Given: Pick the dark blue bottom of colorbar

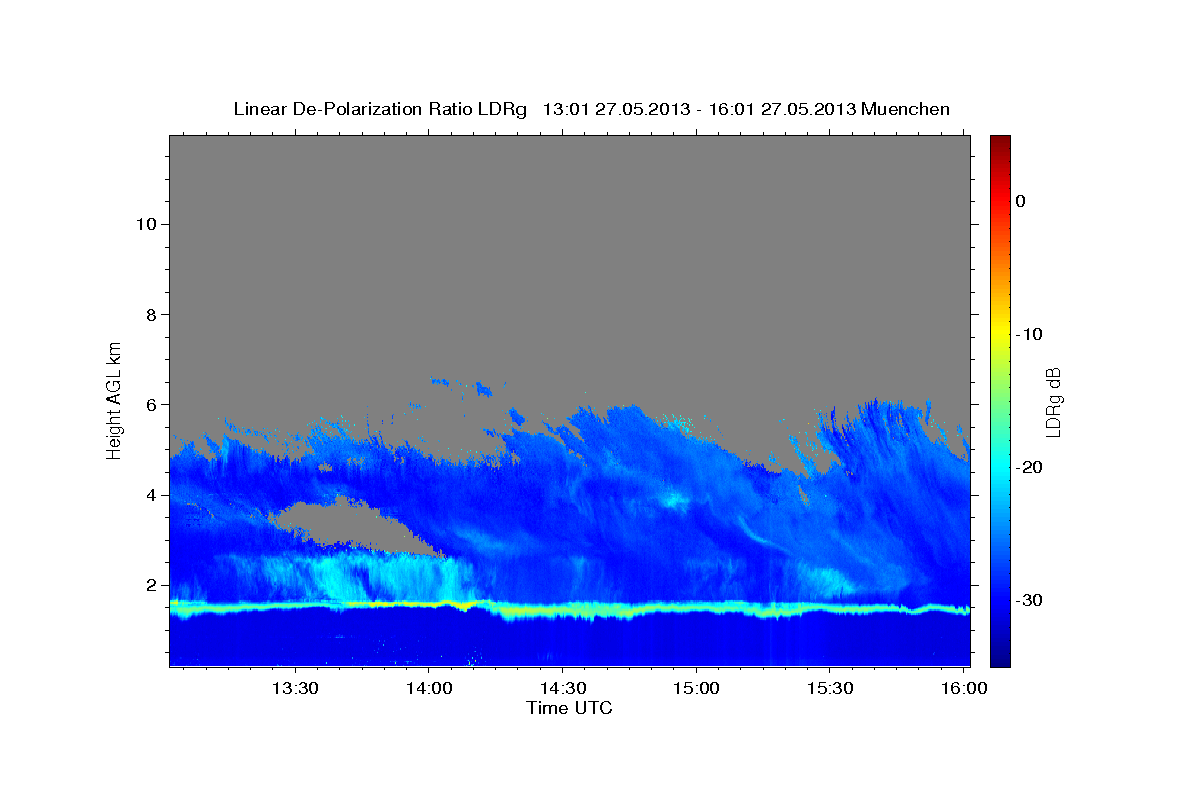Looking at the screenshot, I should (1000, 658).
